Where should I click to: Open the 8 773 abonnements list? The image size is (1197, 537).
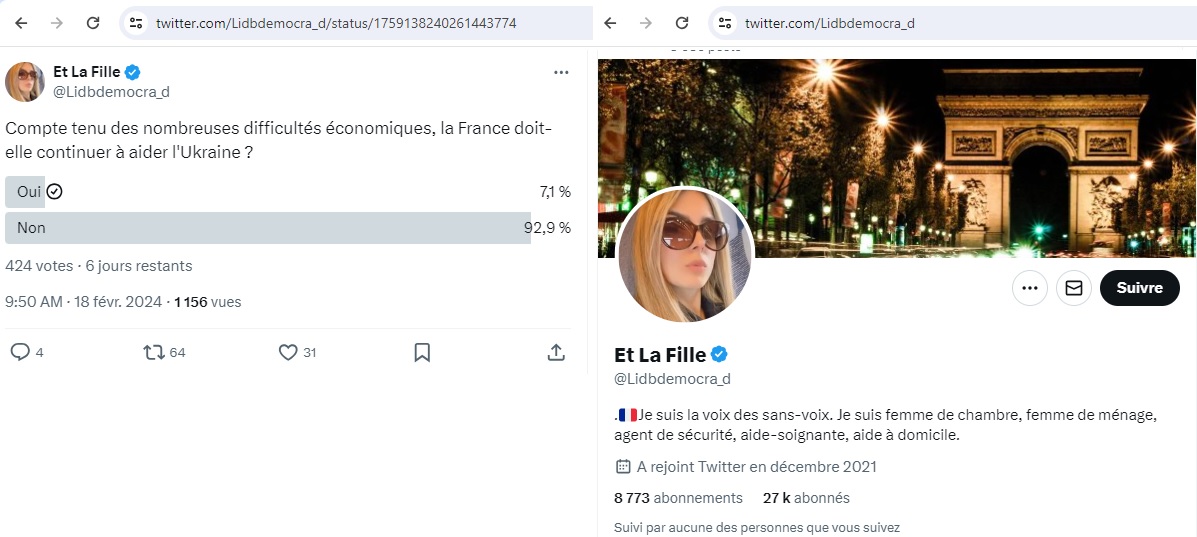[678, 498]
